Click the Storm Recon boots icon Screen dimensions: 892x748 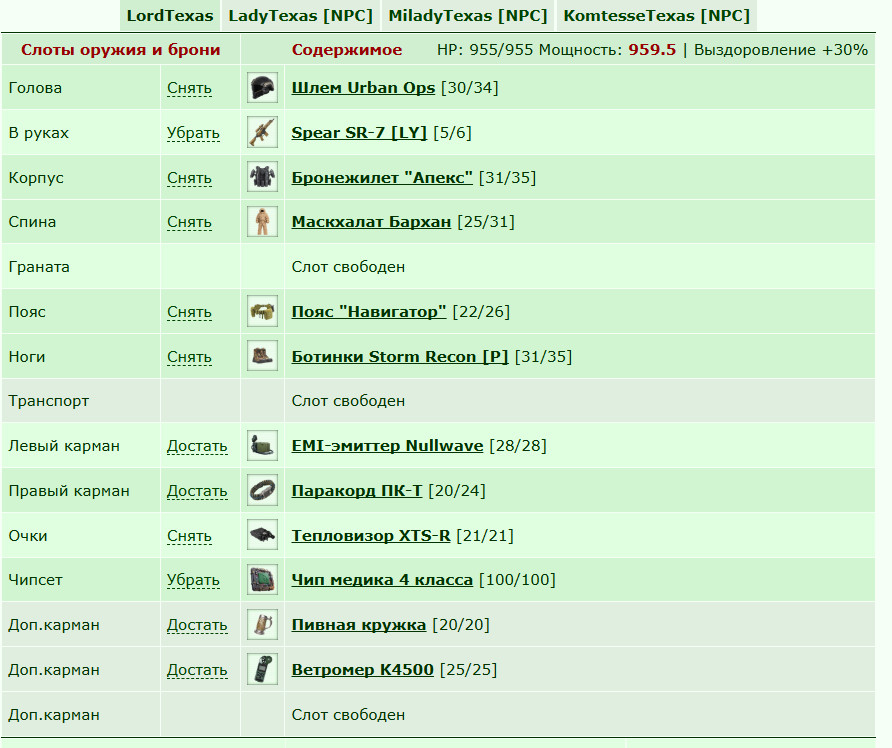pos(262,357)
